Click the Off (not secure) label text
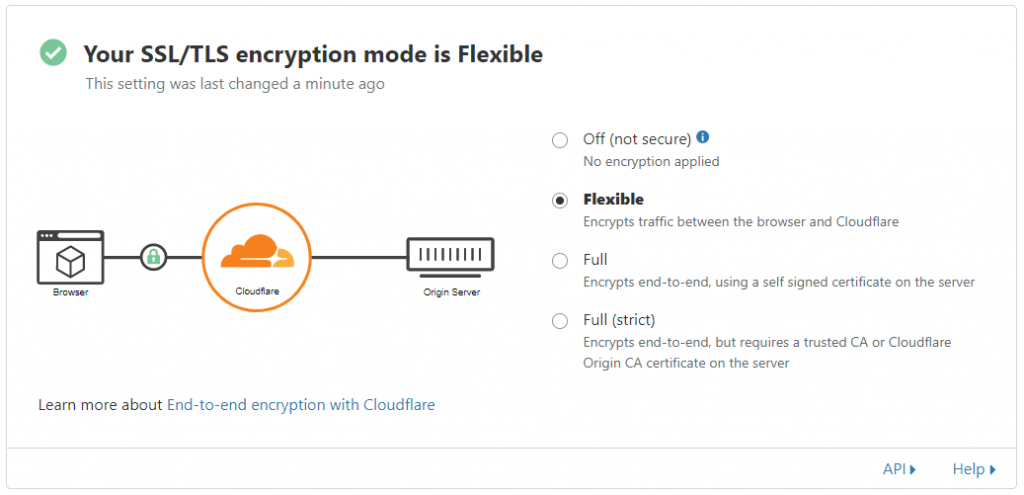The image size is (1024, 495). click(637, 140)
